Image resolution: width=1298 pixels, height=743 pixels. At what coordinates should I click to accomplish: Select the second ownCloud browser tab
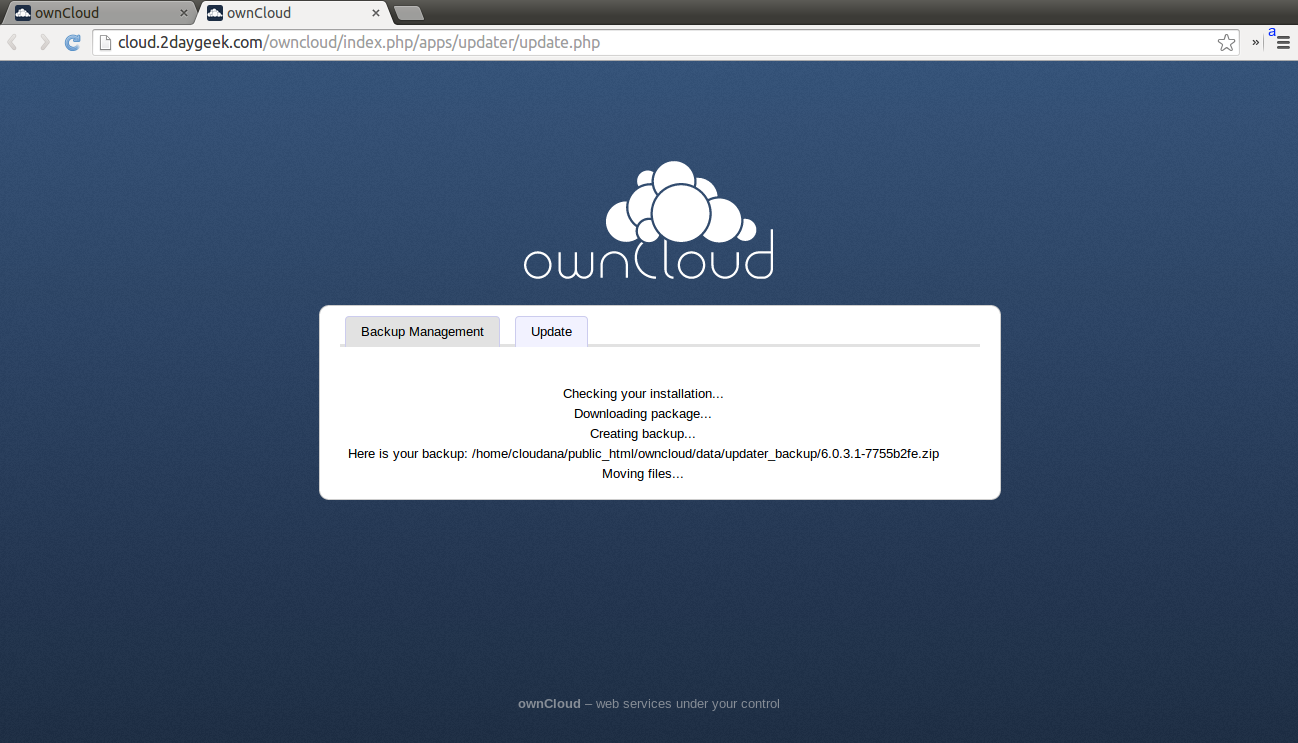(x=293, y=13)
